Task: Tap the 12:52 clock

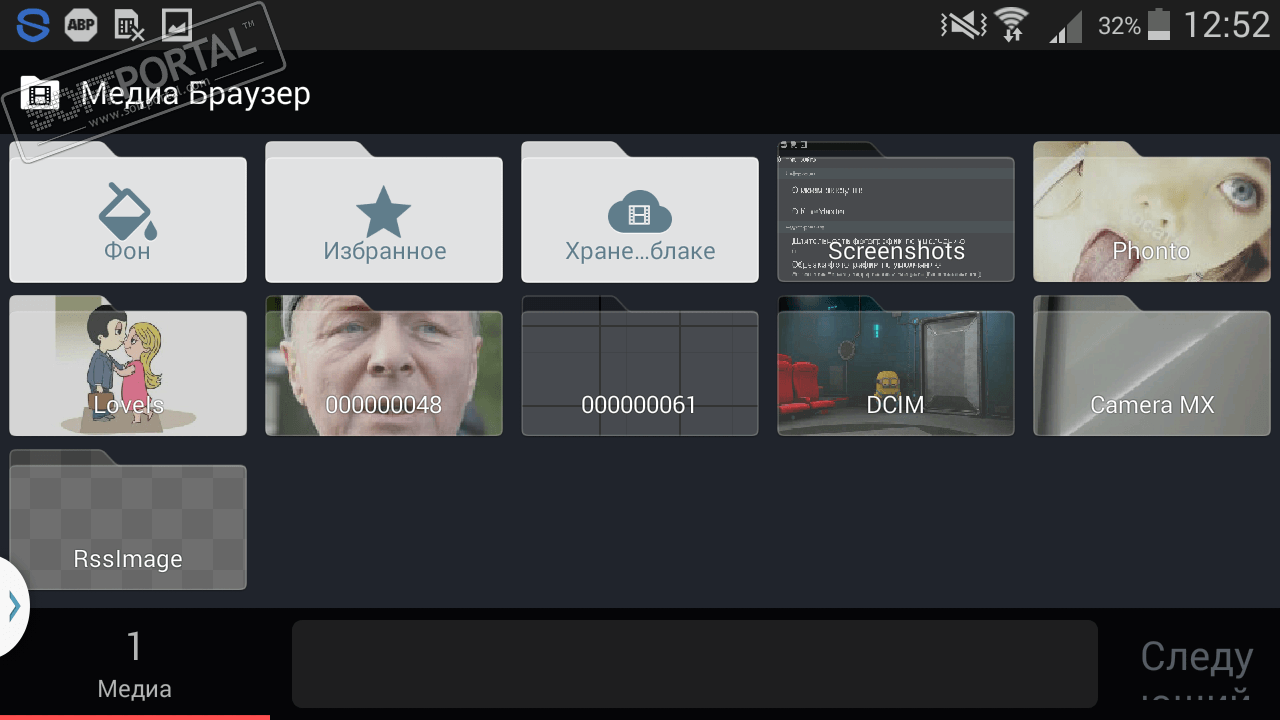Action: [1227, 25]
